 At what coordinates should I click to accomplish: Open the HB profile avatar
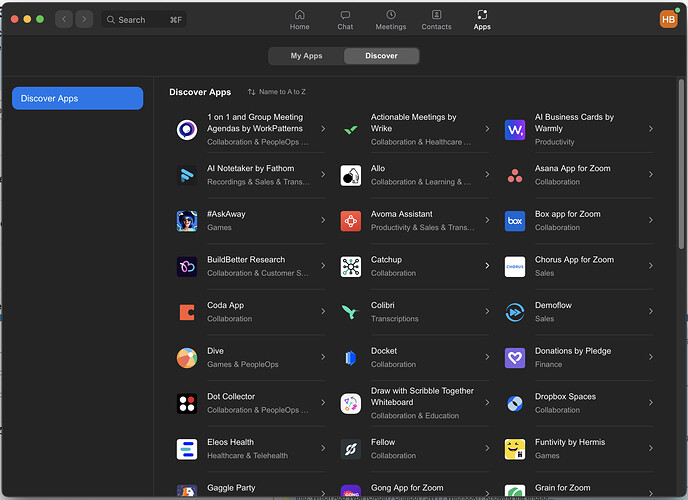pyautogui.click(x=668, y=19)
